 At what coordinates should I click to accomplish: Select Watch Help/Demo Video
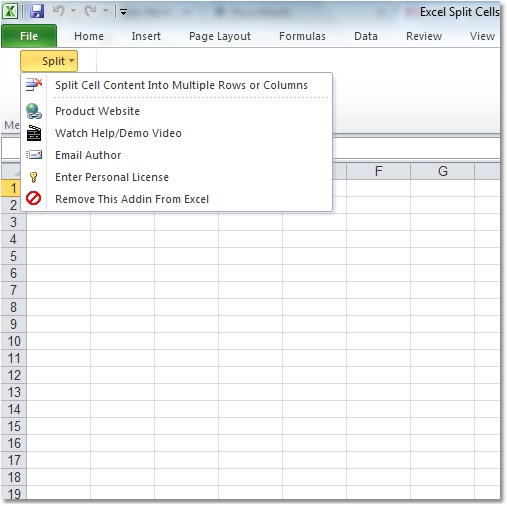pyautogui.click(x=177, y=133)
